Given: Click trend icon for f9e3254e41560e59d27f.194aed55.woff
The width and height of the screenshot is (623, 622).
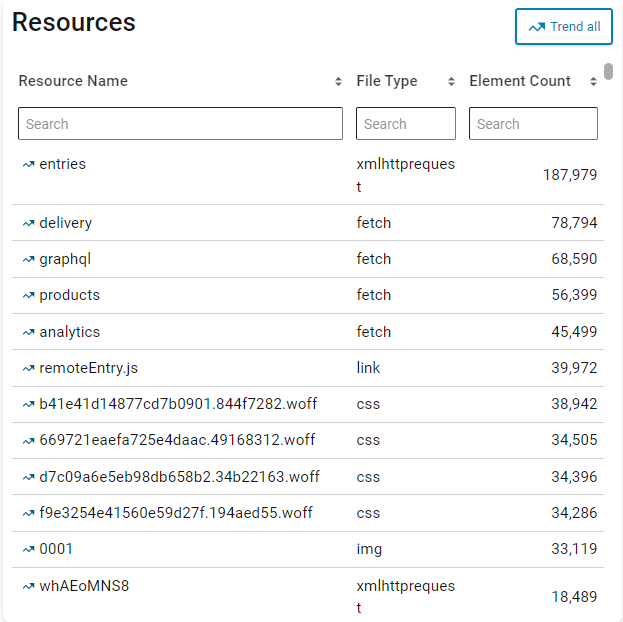Looking at the screenshot, I should click(29, 513).
